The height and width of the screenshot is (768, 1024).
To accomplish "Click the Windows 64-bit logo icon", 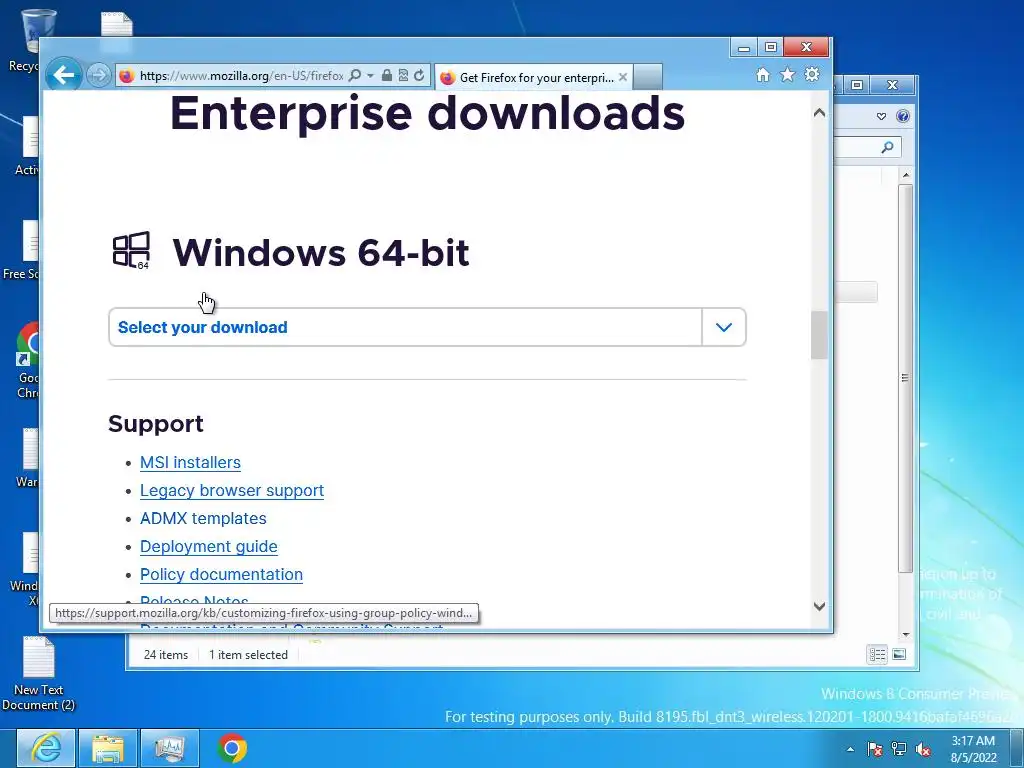I will [x=131, y=251].
